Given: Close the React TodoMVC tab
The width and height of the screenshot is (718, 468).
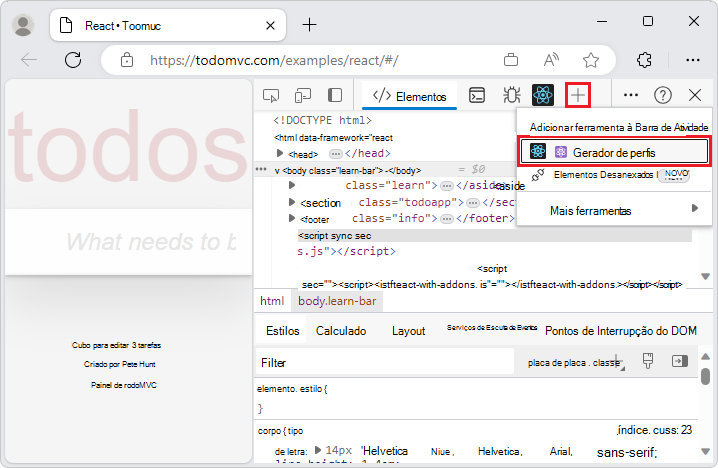Looking at the screenshot, I should tap(270, 26).
